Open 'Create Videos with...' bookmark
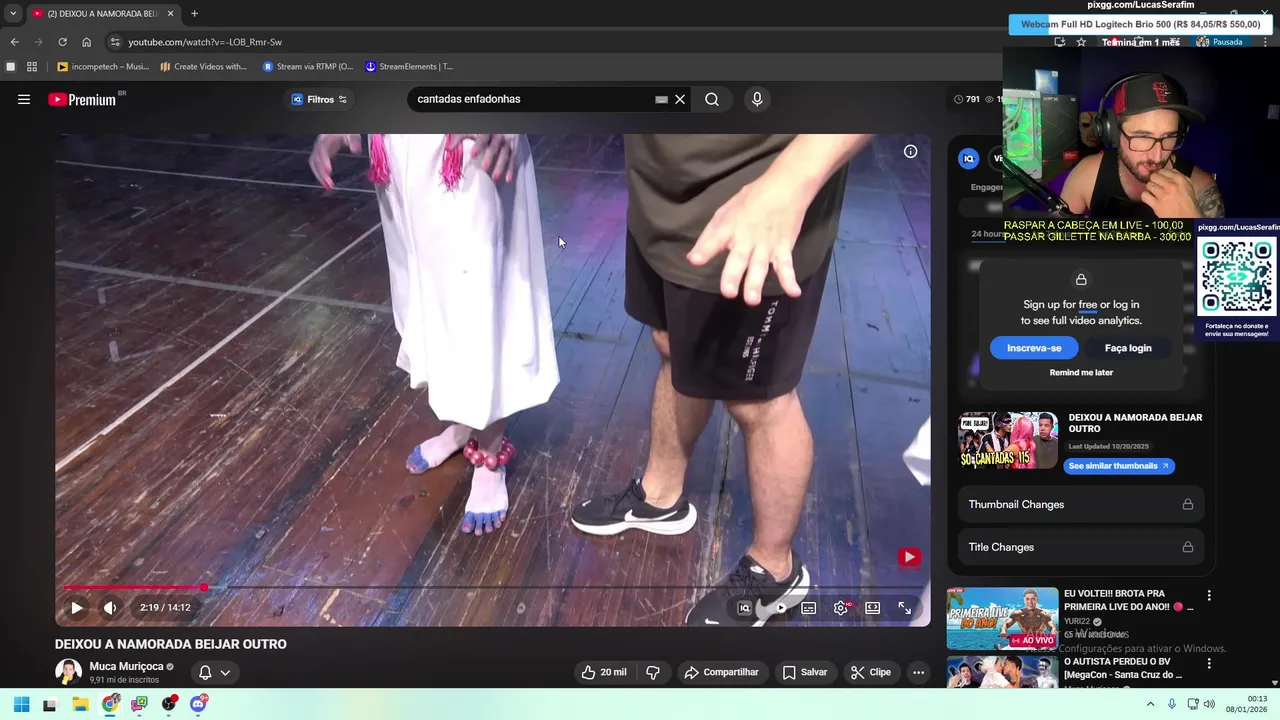This screenshot has height=720, width=1280. 203,66
